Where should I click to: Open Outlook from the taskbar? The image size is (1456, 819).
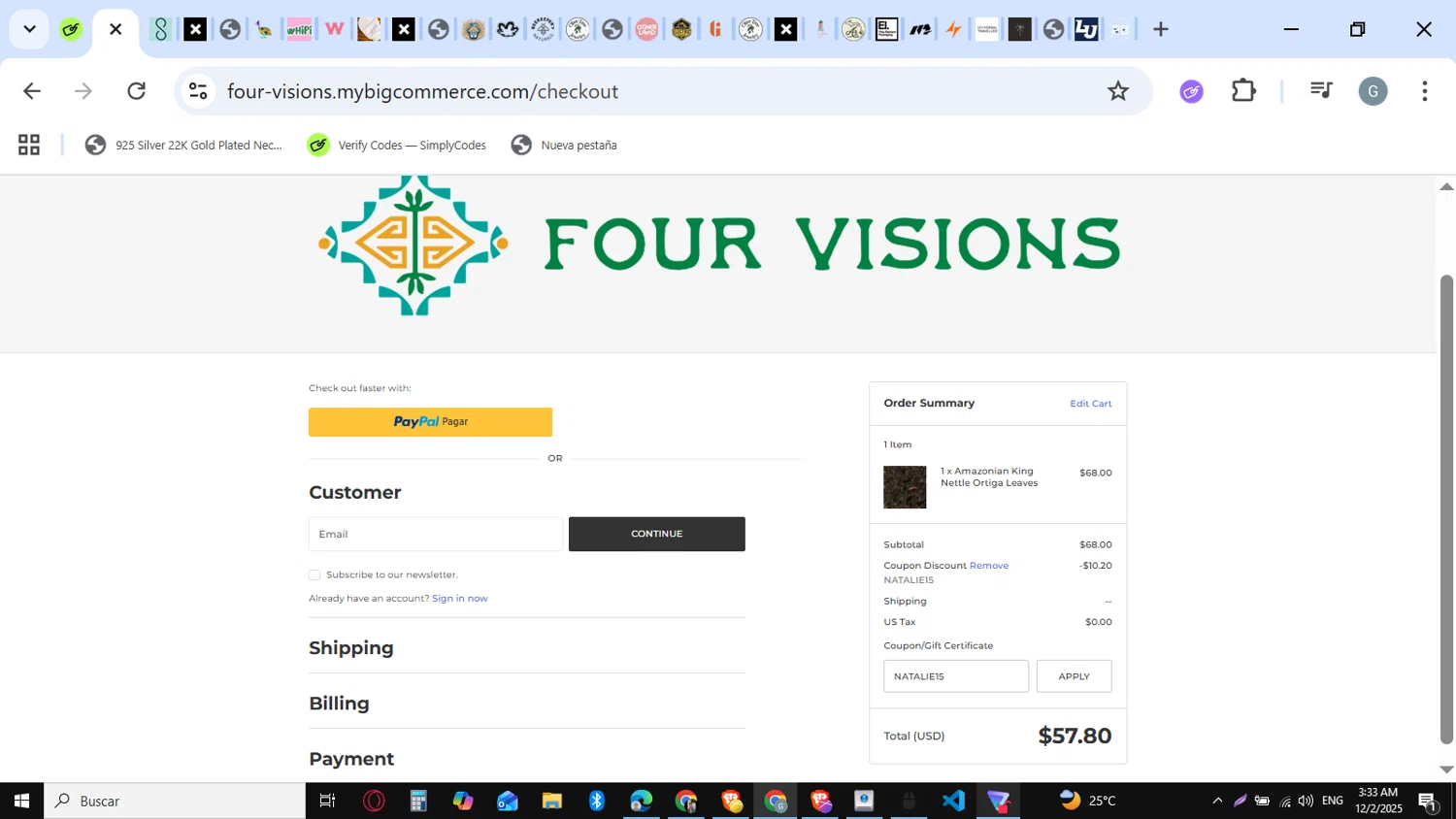[508, 801]
